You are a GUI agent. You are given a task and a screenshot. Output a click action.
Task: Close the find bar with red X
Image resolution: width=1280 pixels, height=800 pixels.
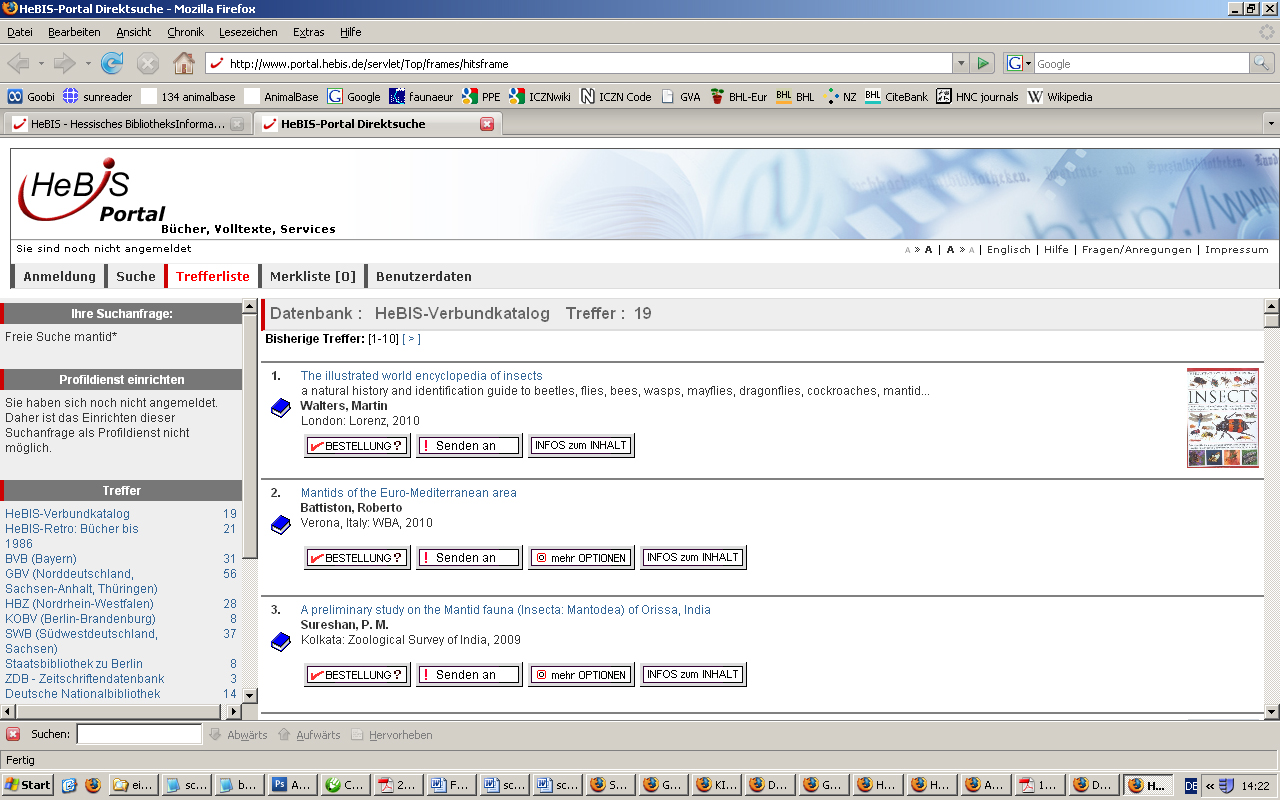(x=13, y=734)
